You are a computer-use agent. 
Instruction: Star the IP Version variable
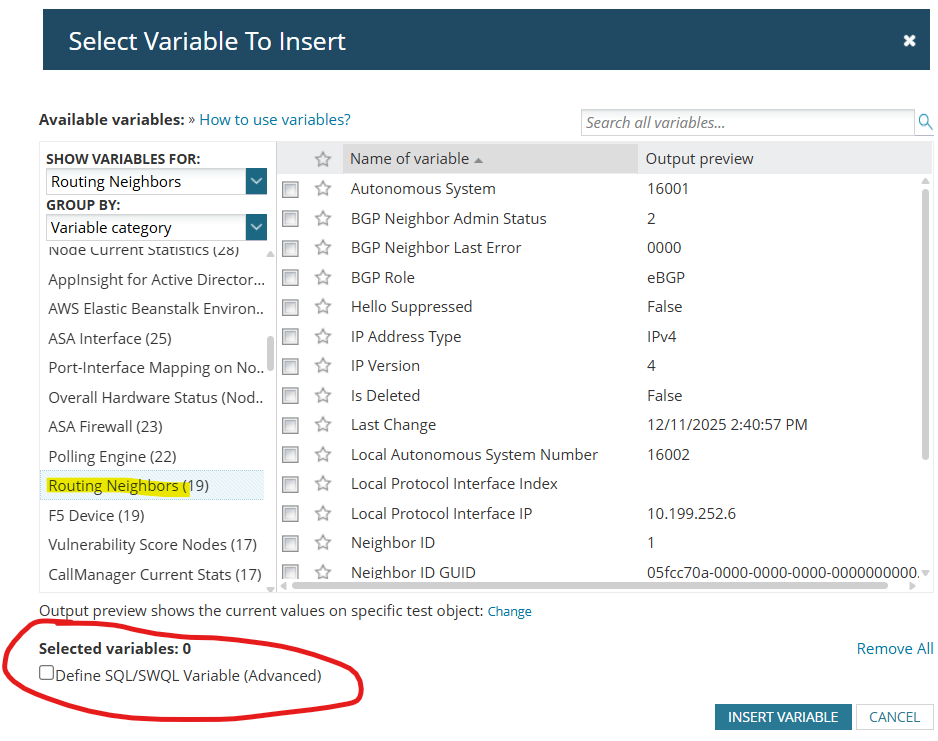click(323, 365)
